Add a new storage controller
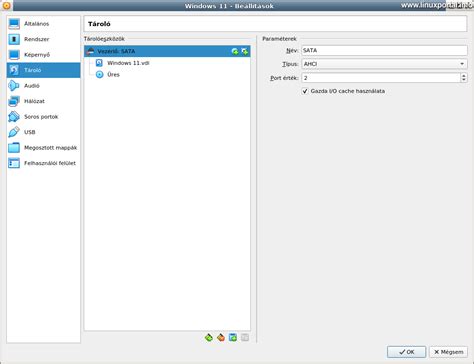This screenshot has width=474, height=364. pos(209,338)
